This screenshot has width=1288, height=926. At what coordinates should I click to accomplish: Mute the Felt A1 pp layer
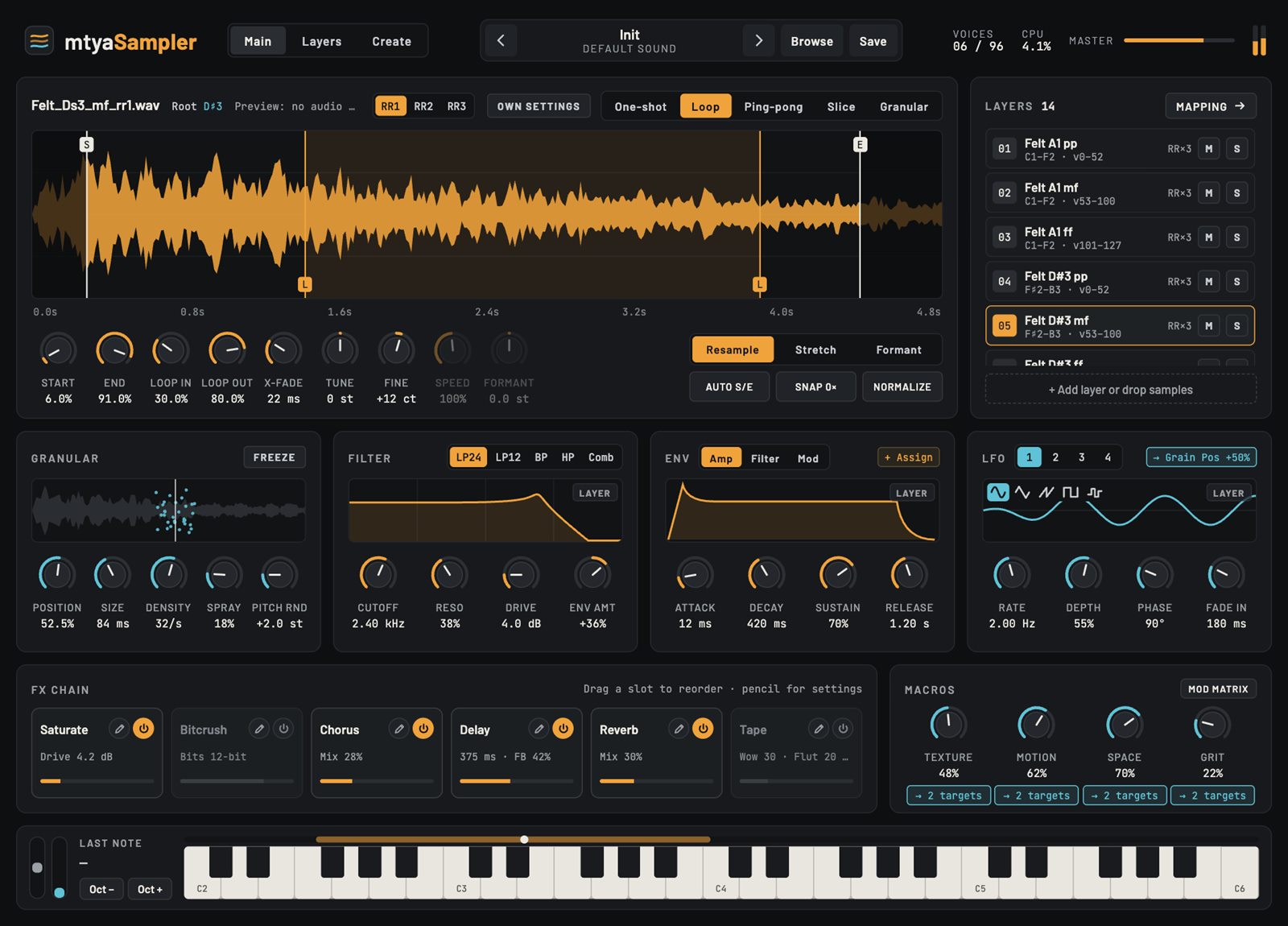1208,149
